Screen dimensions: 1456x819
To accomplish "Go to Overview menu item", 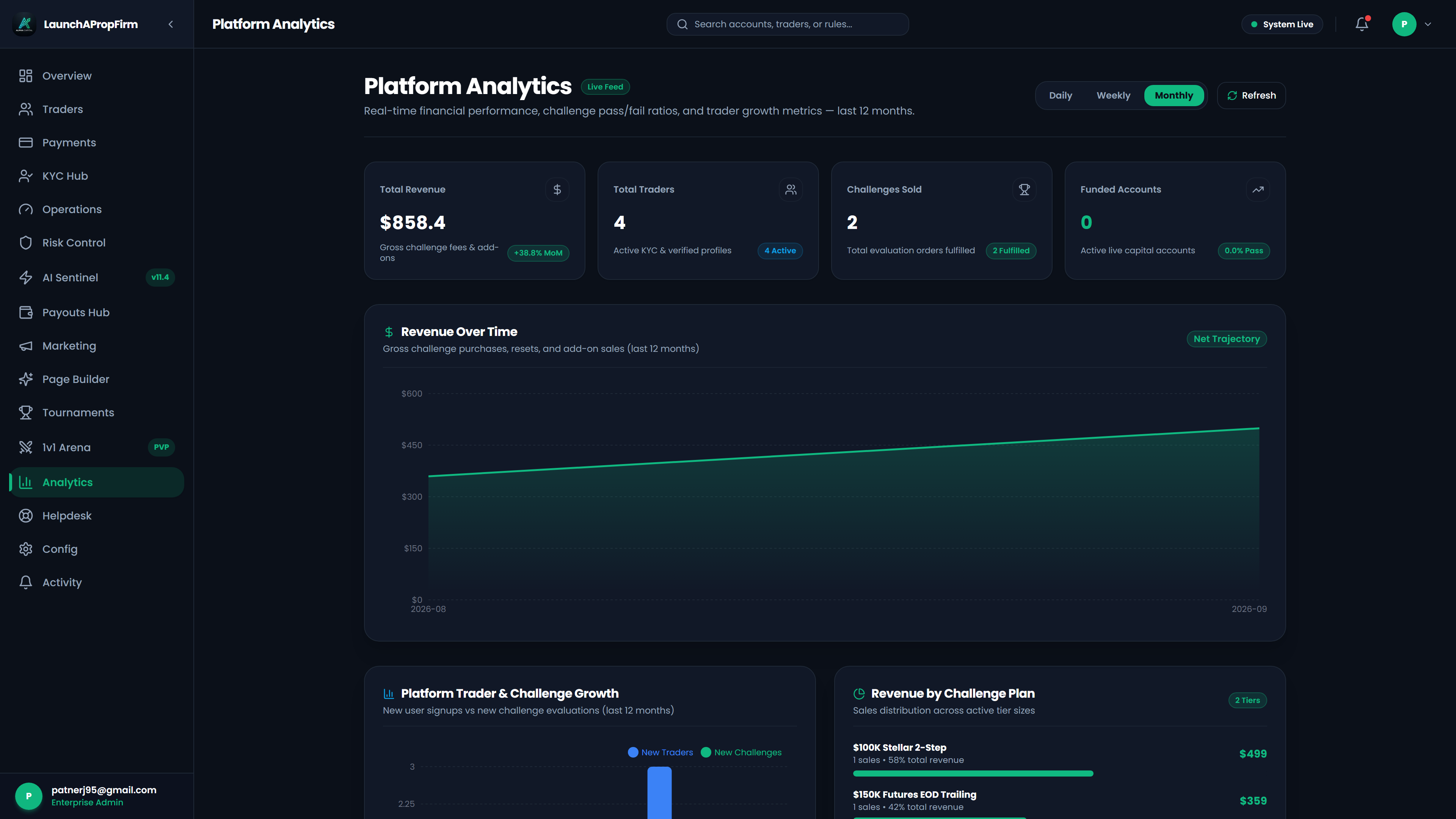I will point(97,76).
